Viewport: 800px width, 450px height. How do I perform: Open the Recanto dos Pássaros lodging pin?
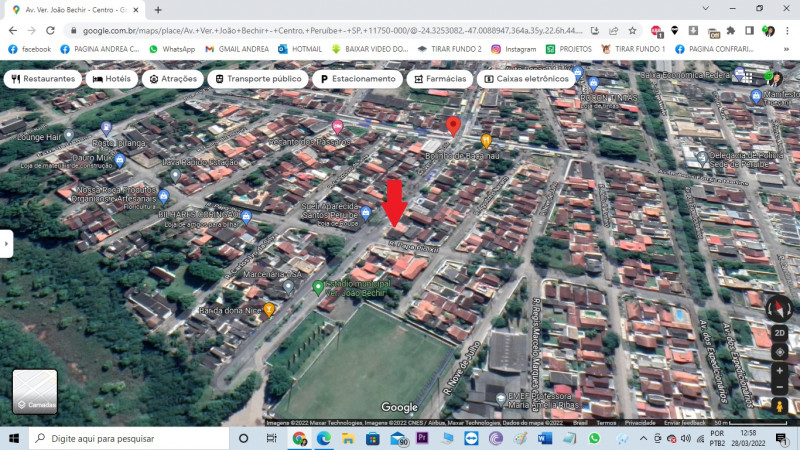pyautogui.click(x=337, y=127)
